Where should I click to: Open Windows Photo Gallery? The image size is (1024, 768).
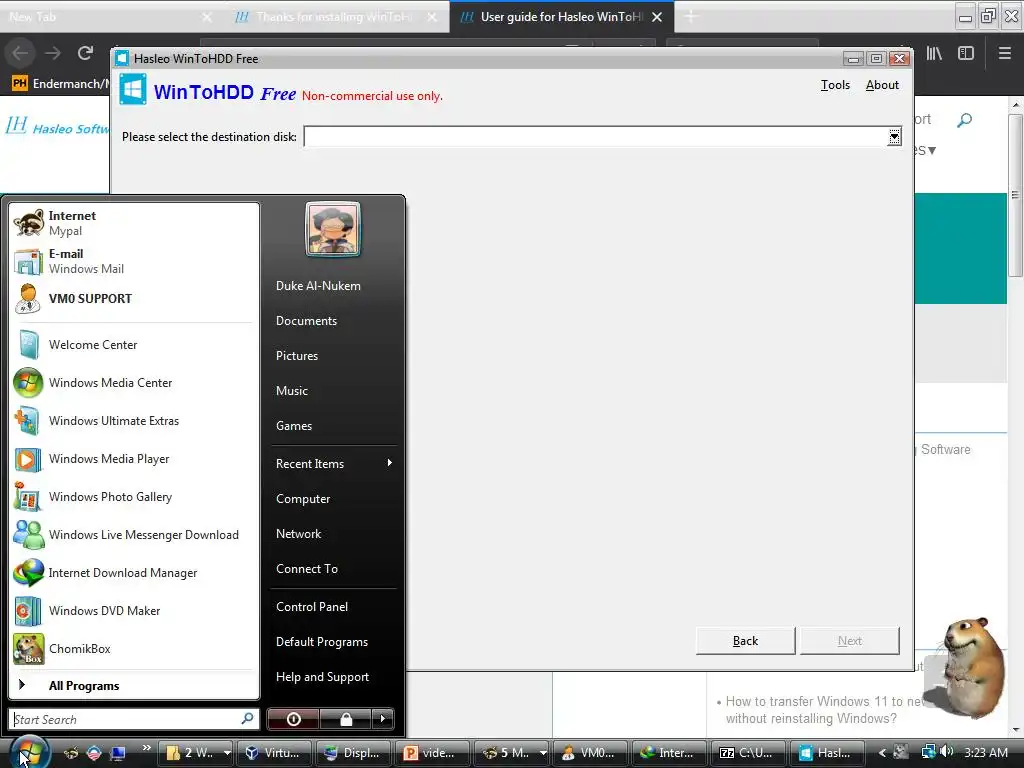133,496
